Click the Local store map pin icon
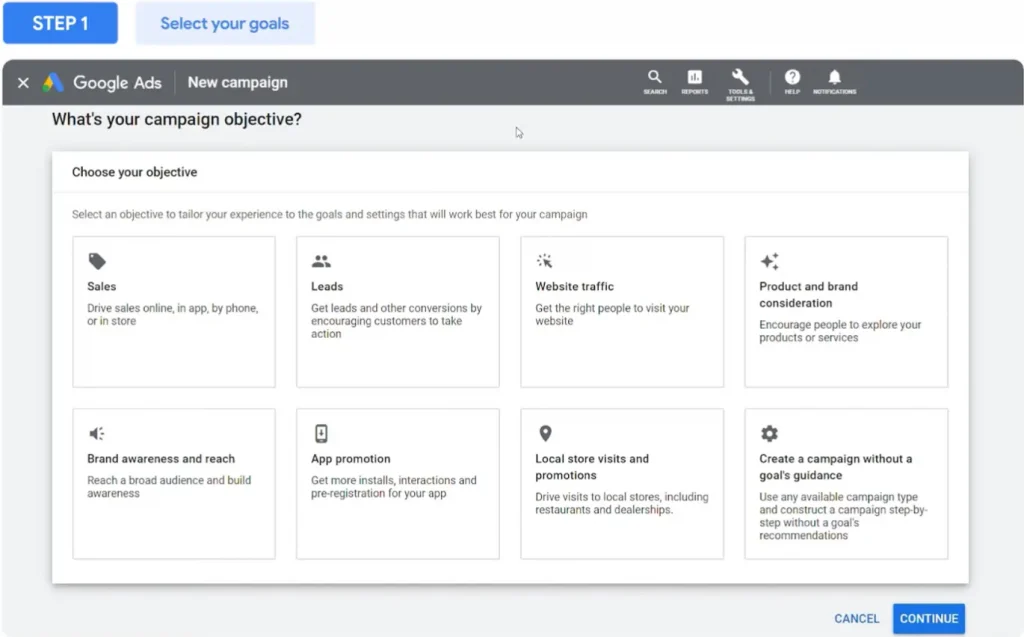 coord(545,434)
